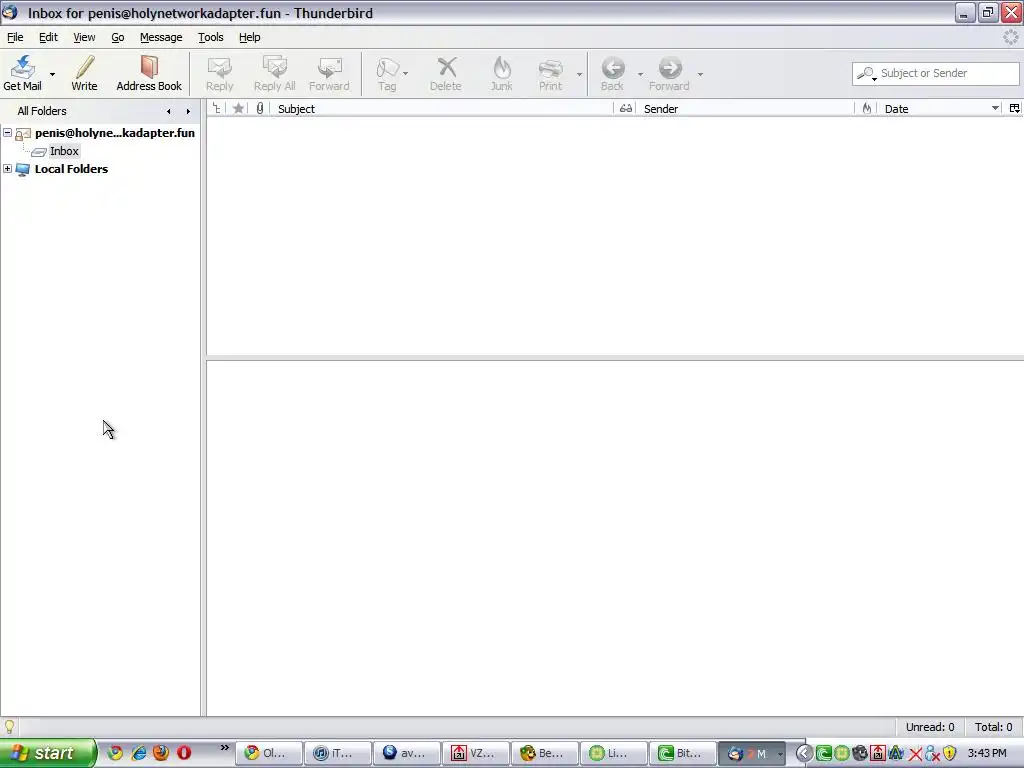Sort by the starred column header

[238, 108]
